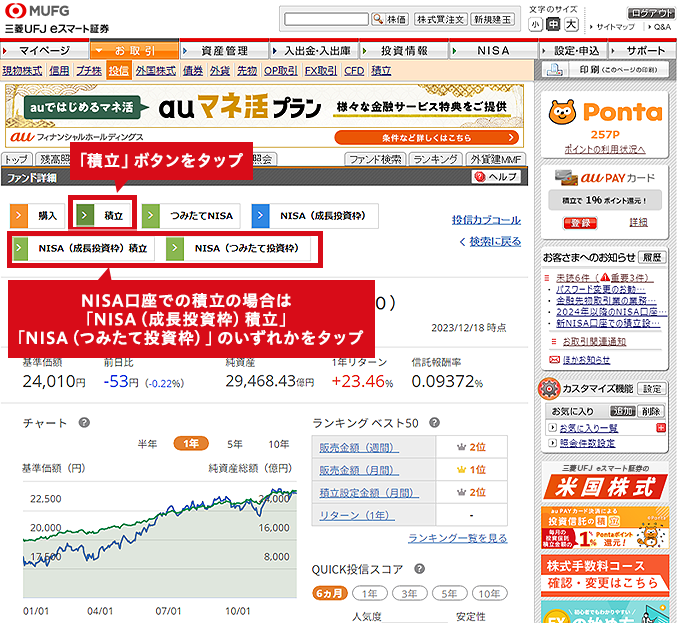Select the CFD sub-menu link
680x623 pixels.
coord(354,71)
